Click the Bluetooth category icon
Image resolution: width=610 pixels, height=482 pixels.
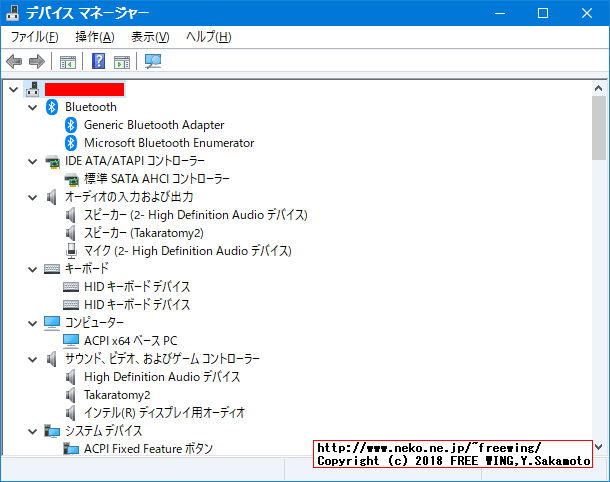(52, 107)
